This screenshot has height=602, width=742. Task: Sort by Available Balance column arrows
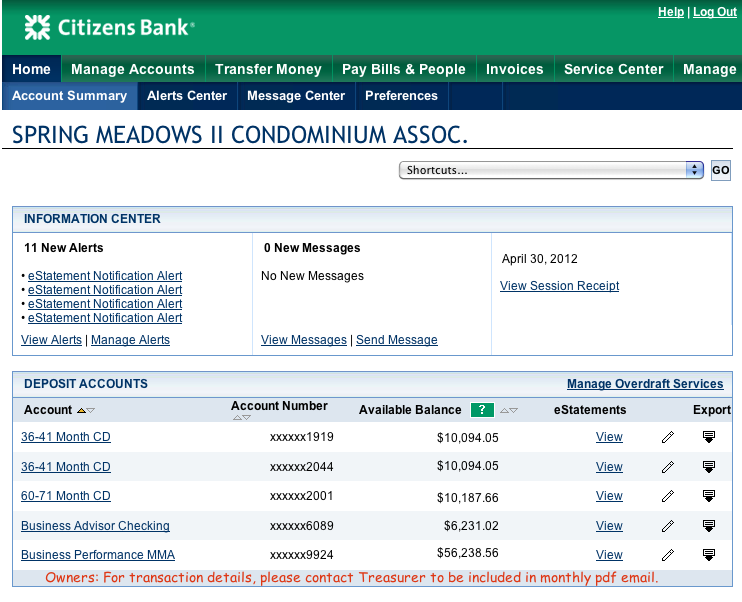point(509,410)
